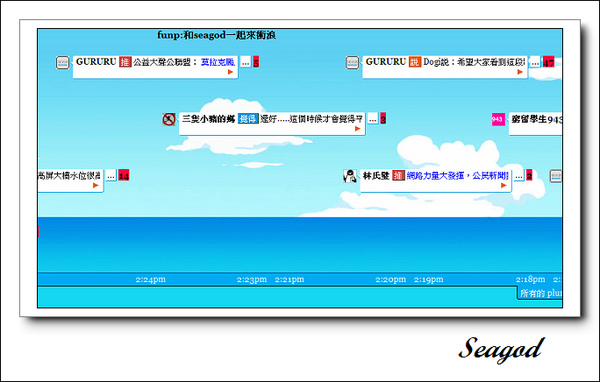Jump to the 2:23pm timeline marker
The height and width of the screenshot is (382, 600).
point(252,279)
